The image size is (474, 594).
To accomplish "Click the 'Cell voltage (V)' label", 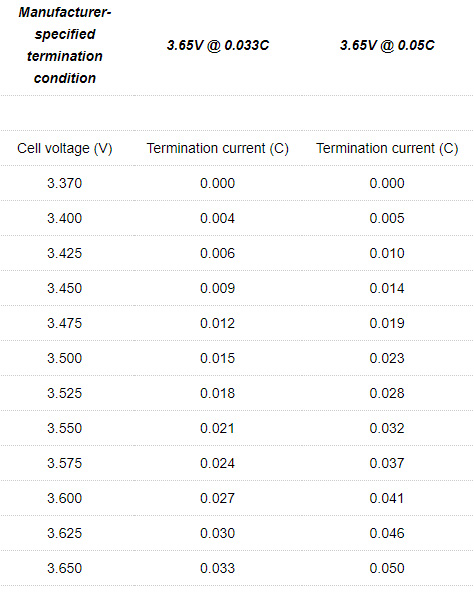I will click(65, 148).
